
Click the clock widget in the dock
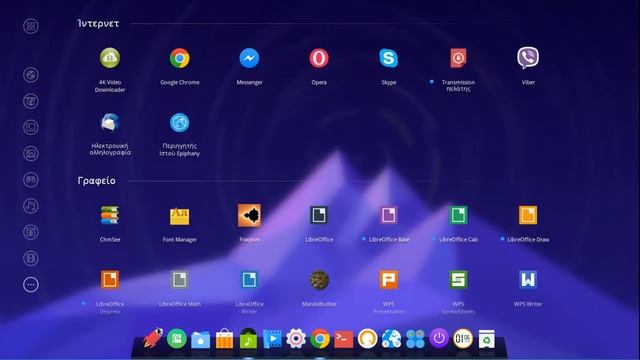pos(462,338)
